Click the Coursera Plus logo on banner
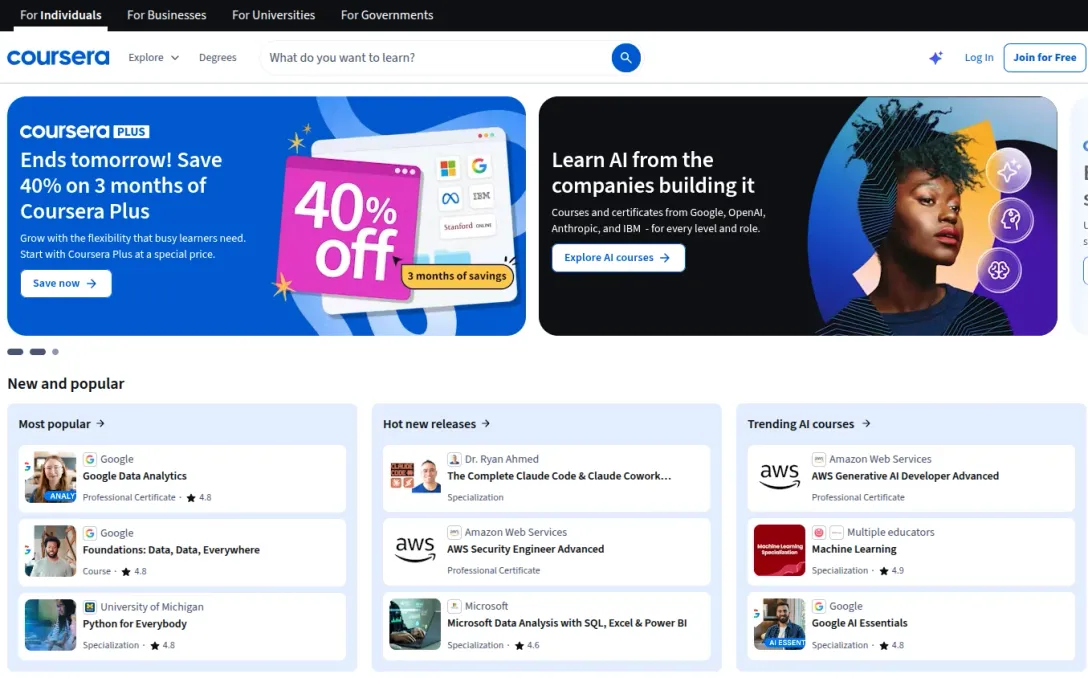Screen dimensions: 1088x678 [x=85, y=131]
